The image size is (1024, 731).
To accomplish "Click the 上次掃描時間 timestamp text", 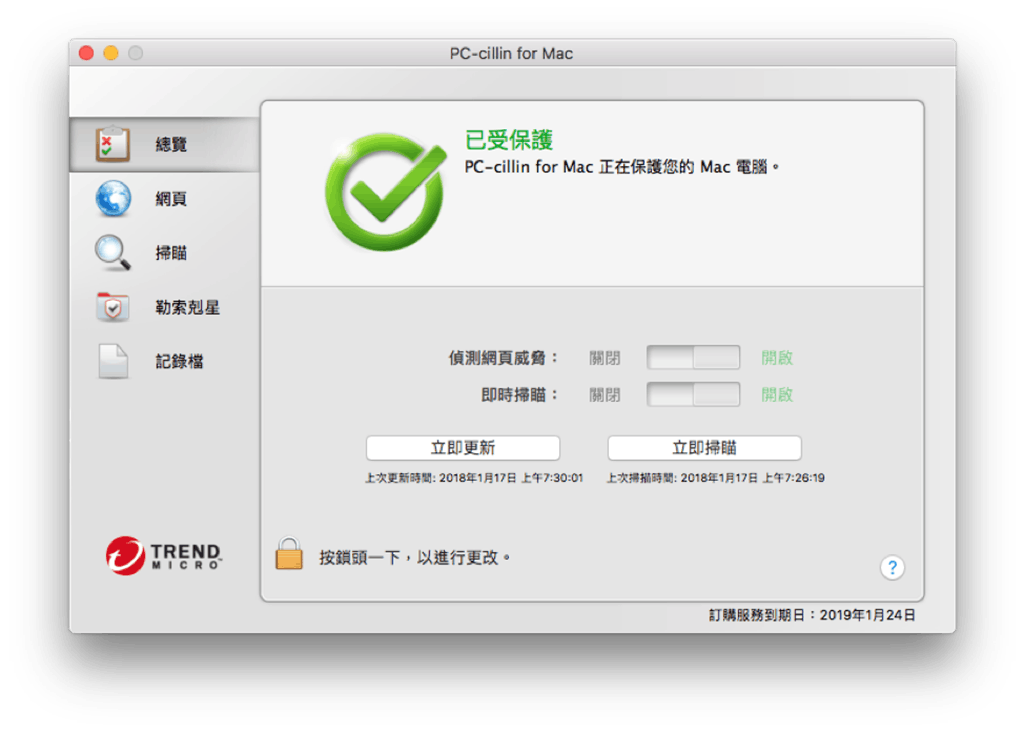I will click(715, 478).
